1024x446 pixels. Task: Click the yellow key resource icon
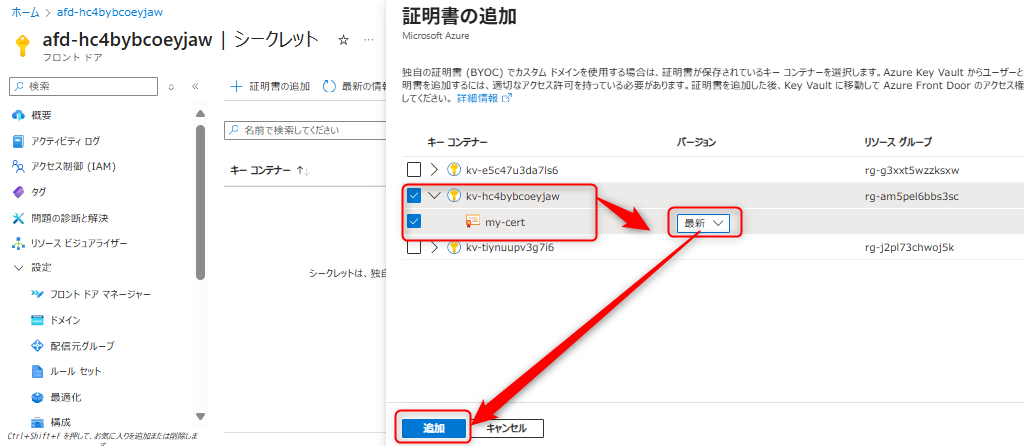(x=24, y=46)
